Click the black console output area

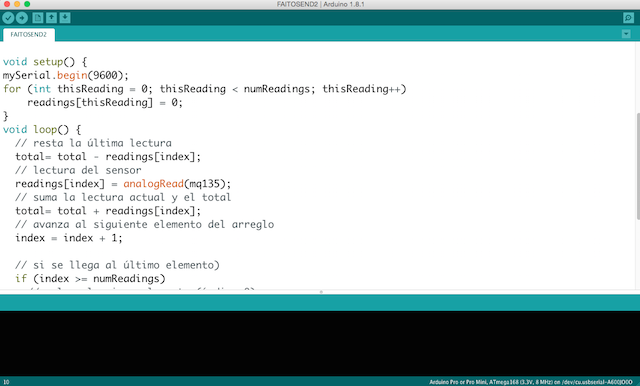tap(320, 343)
